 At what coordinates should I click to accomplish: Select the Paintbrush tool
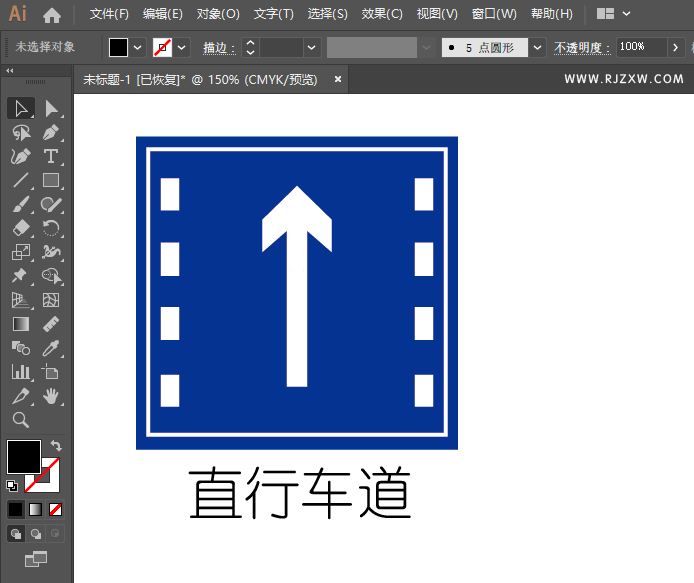tap(20, 204)
